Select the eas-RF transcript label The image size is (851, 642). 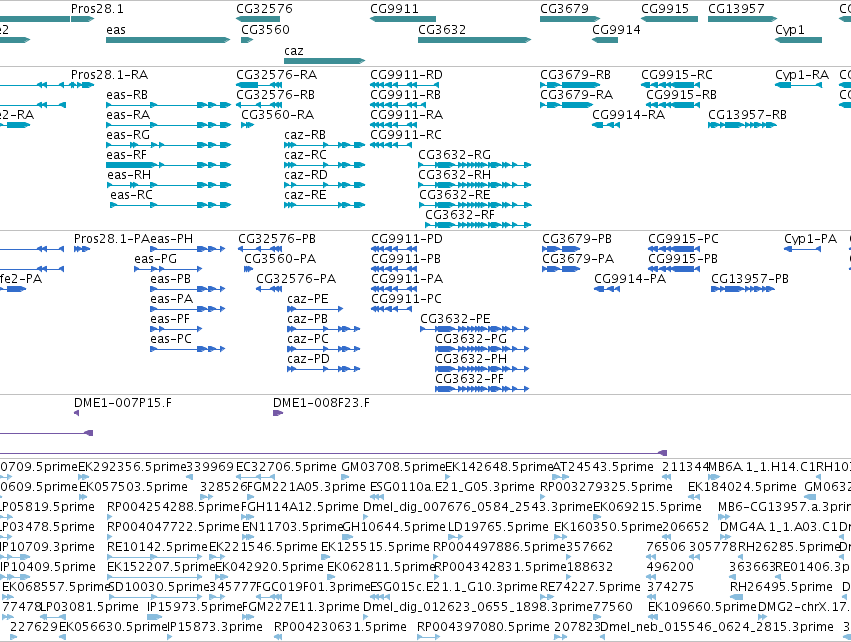point(126,155)
